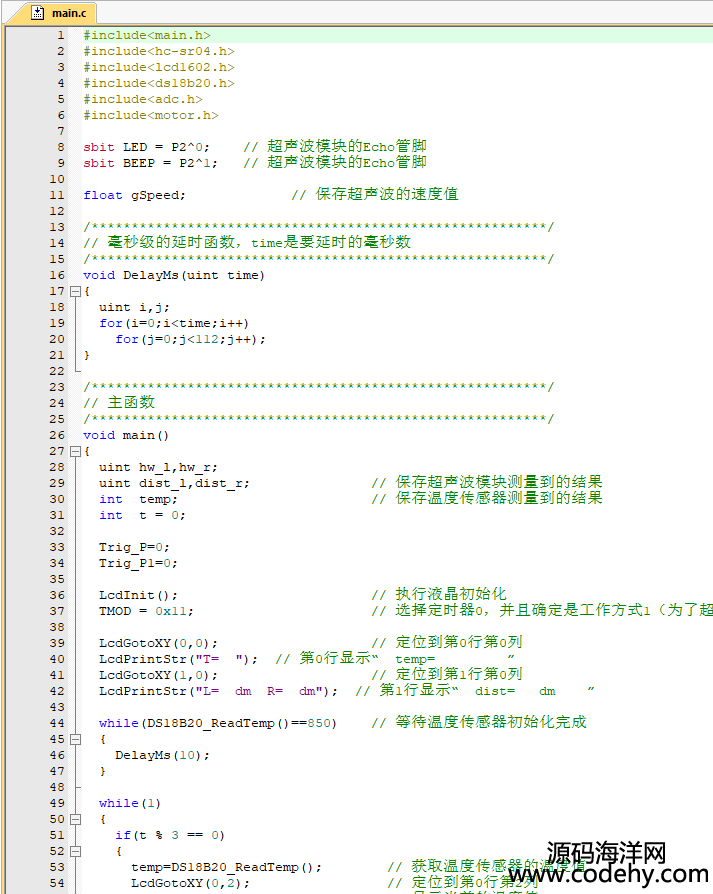Click 'for(j=0;j<112;j++);' statement
This screenshot has width=713, height=894.
point(190,339)
